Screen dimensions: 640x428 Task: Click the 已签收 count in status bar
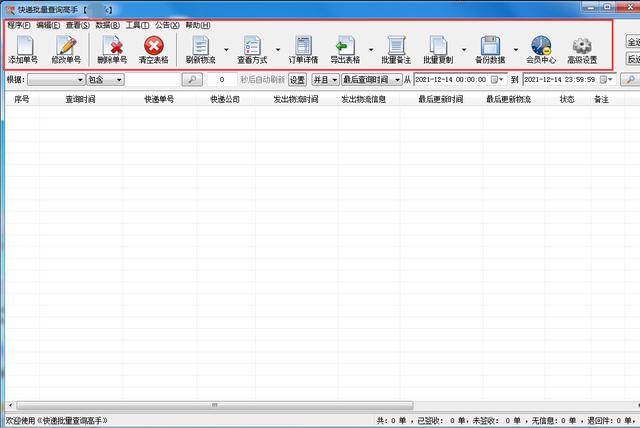[441, 421]
